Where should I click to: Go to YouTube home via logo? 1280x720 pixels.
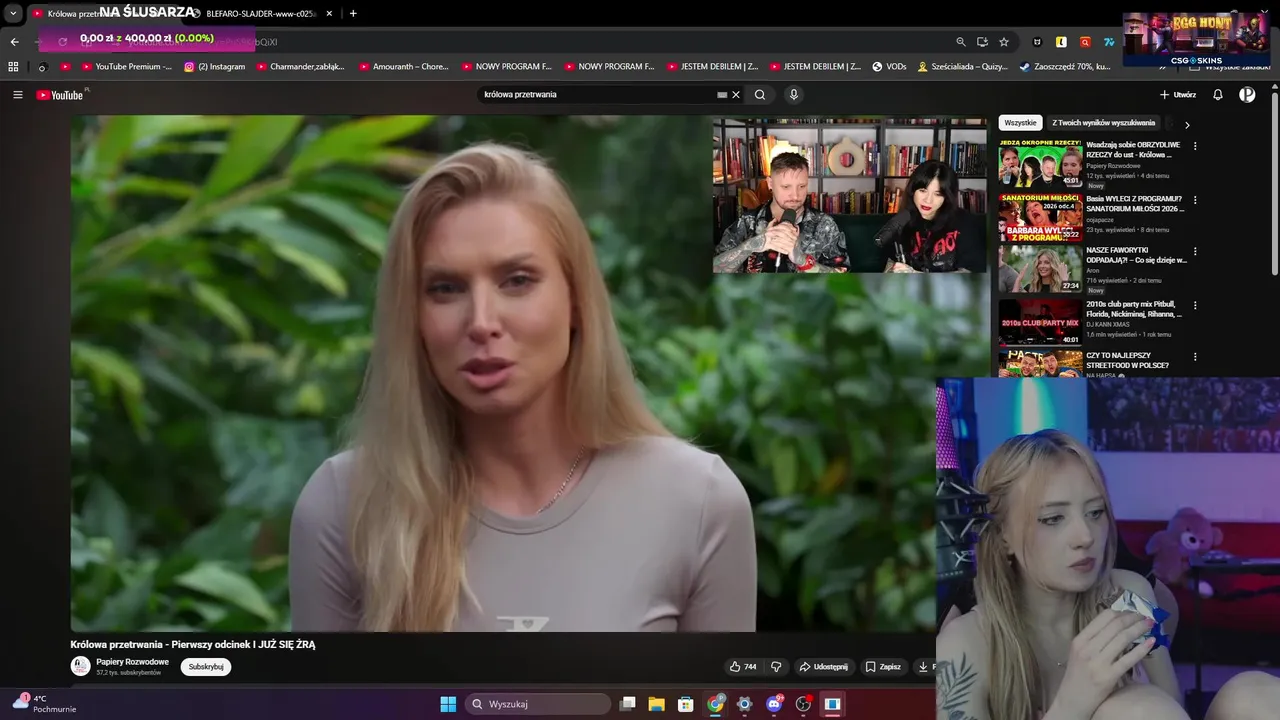pyautogui.click(x=60, y=94)
